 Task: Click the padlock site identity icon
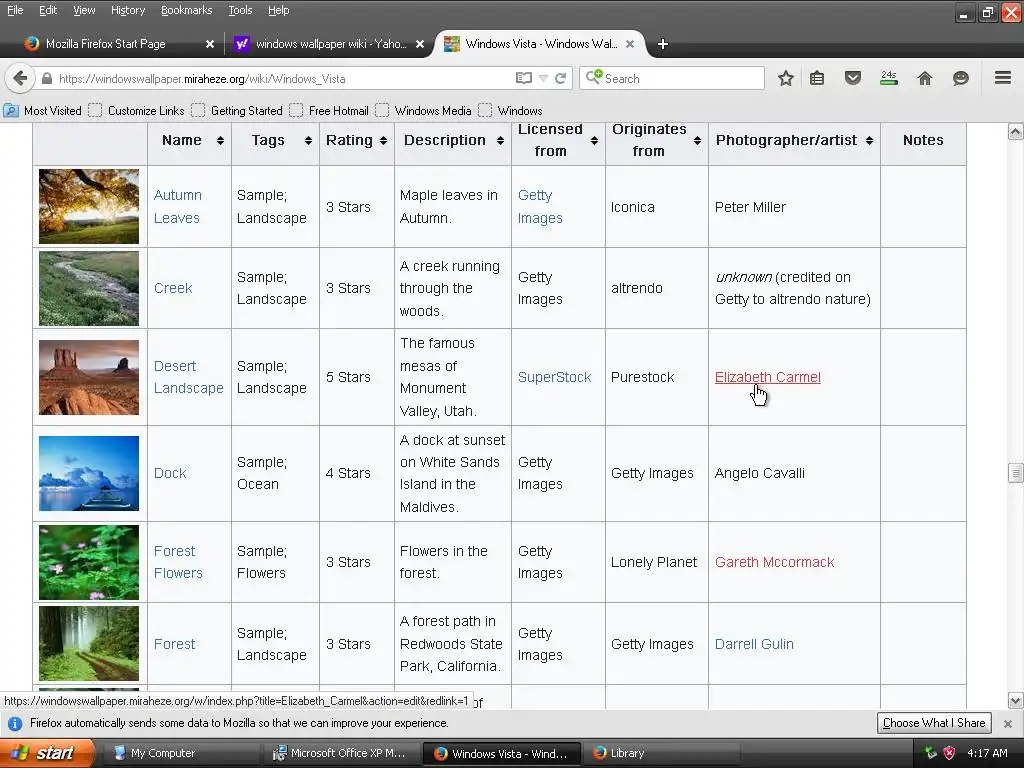(47, 78)
